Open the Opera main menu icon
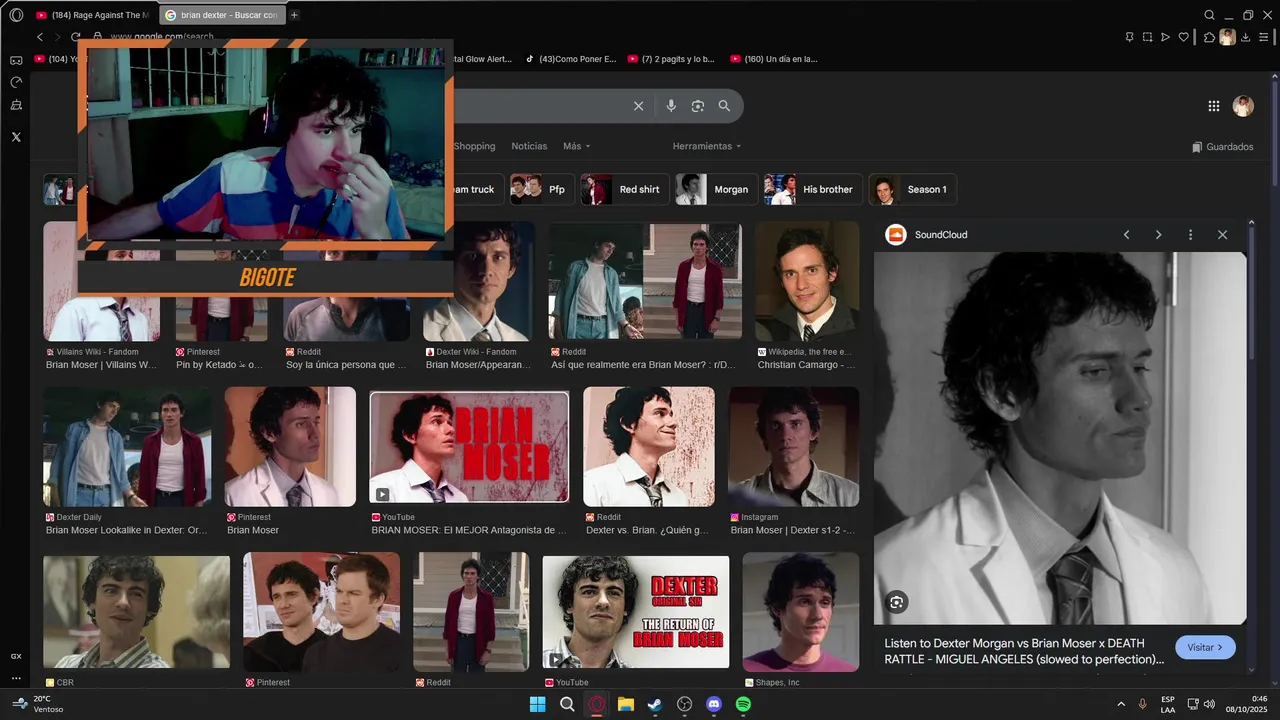The width and height of the screenshot is (1280, 720). tap(16, 15)
